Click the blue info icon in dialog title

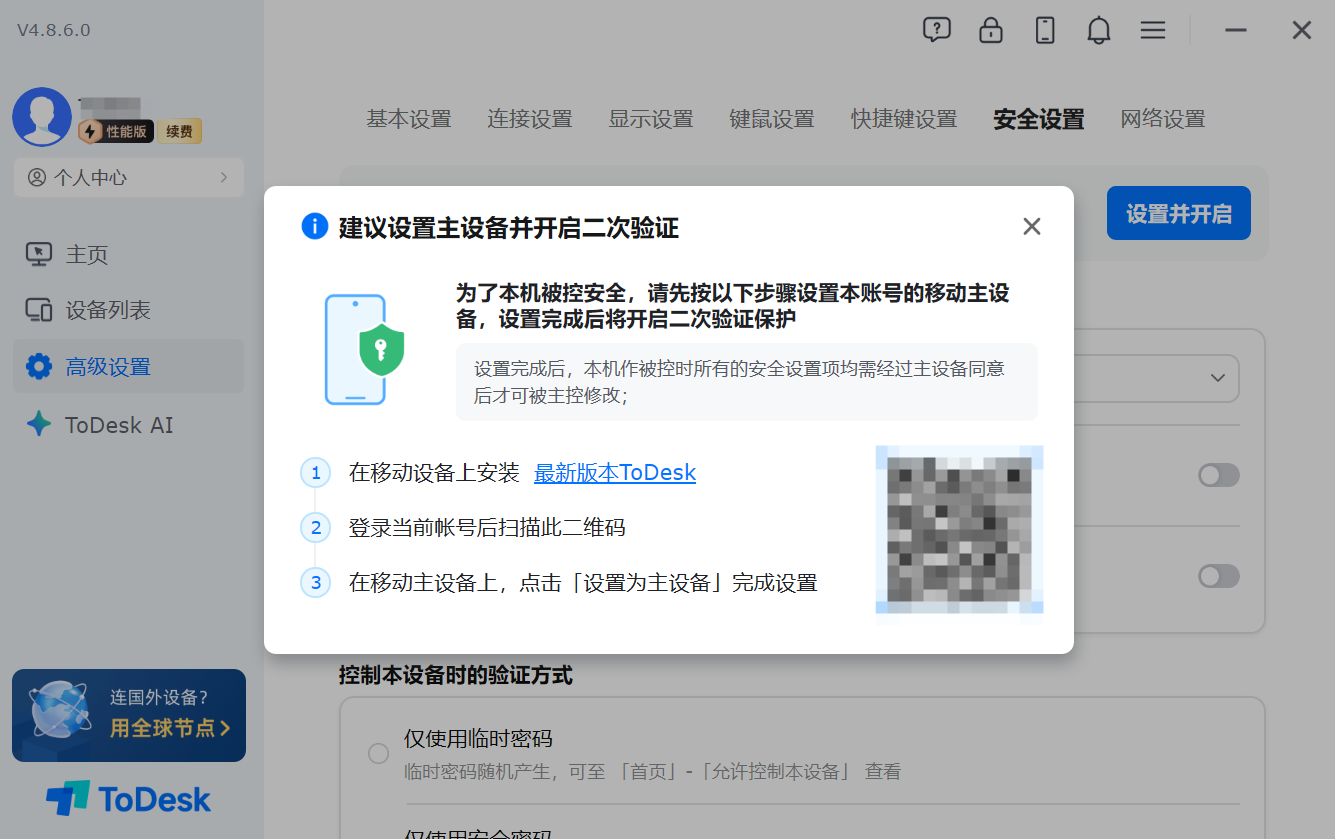click(x=315, y=226)
